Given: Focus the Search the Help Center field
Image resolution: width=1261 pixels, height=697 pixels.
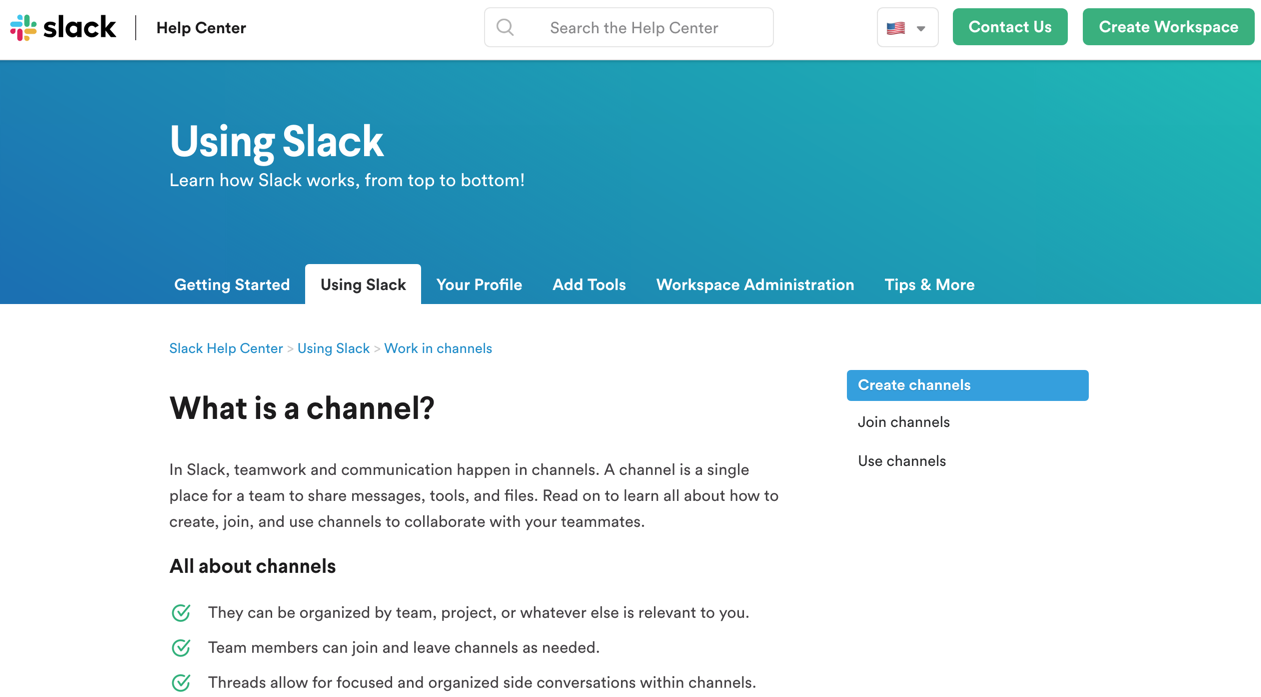Looking at the screenshot, I should 629,28.
